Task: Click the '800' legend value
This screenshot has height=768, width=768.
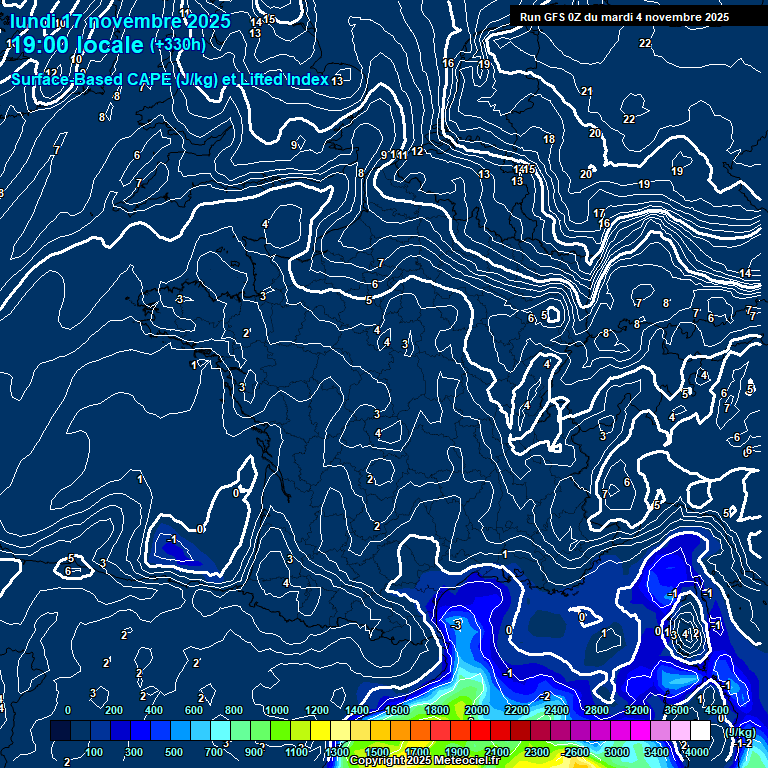Action: coord(234,710)
